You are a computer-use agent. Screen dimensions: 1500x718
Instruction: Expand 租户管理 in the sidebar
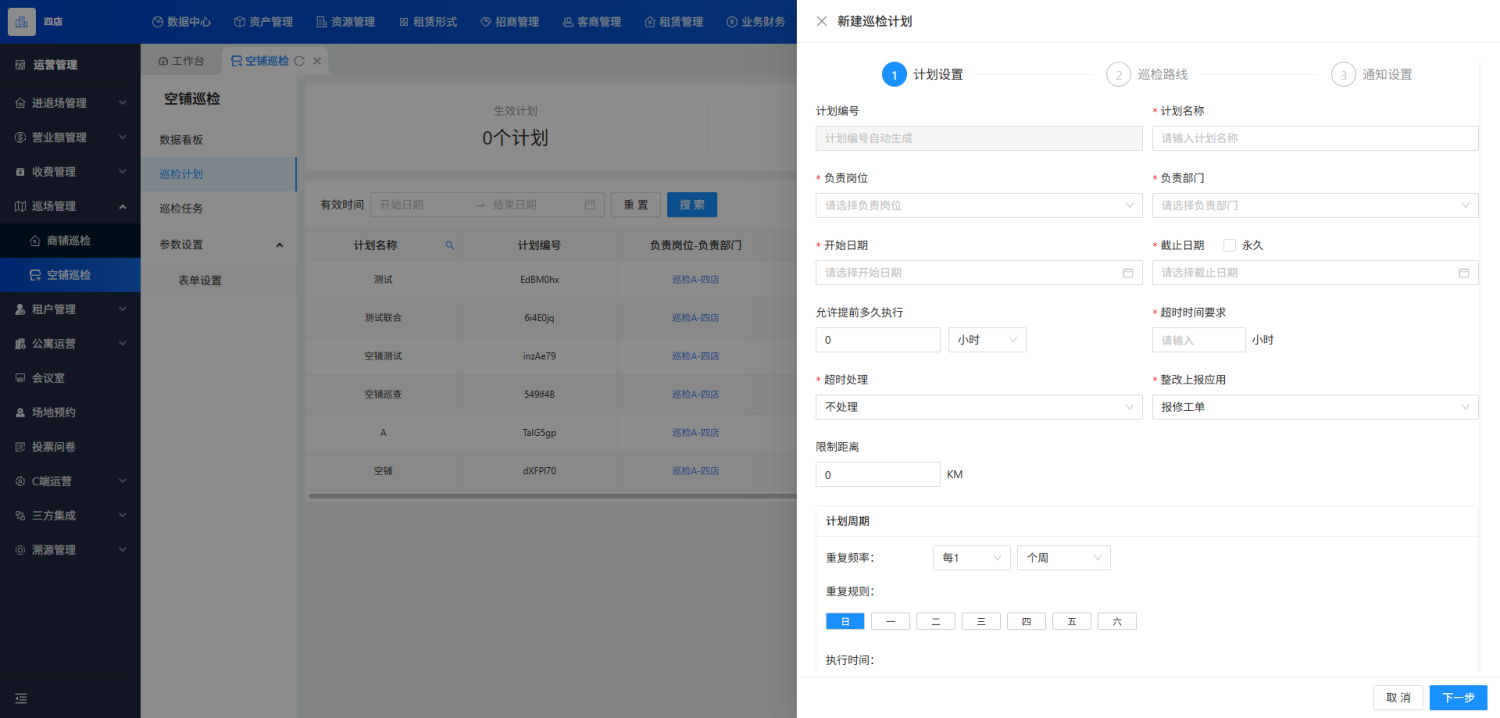tap(70, 309)
